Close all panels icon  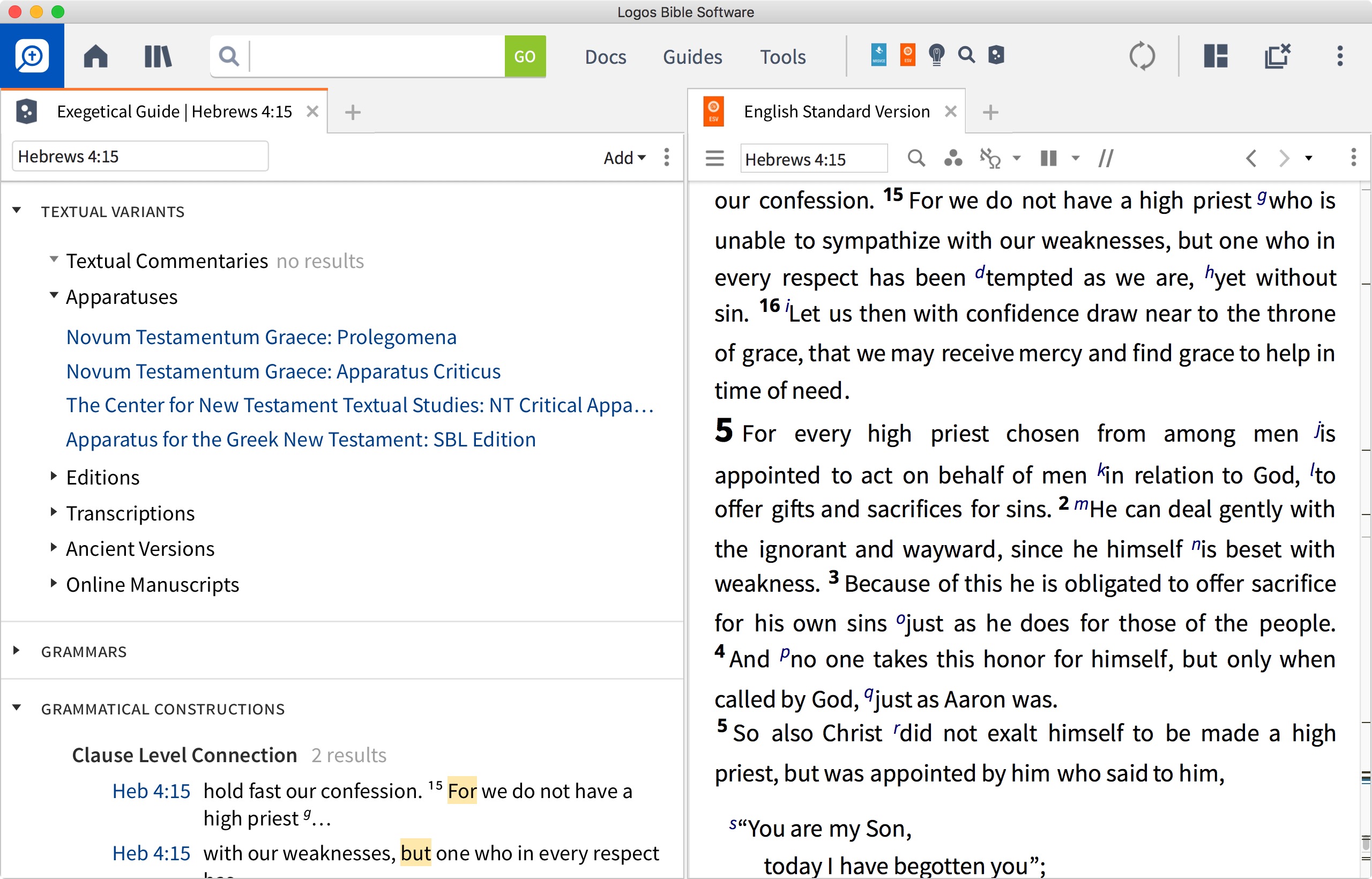1277,56
